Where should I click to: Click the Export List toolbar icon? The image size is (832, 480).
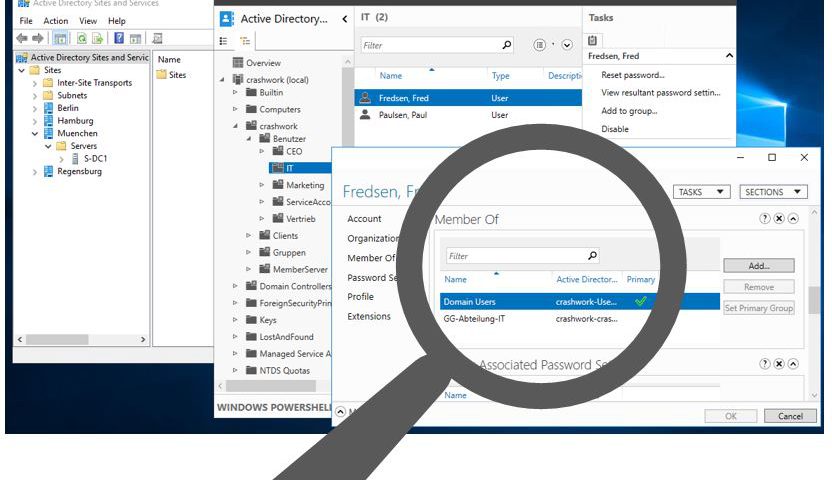point(97,38)
